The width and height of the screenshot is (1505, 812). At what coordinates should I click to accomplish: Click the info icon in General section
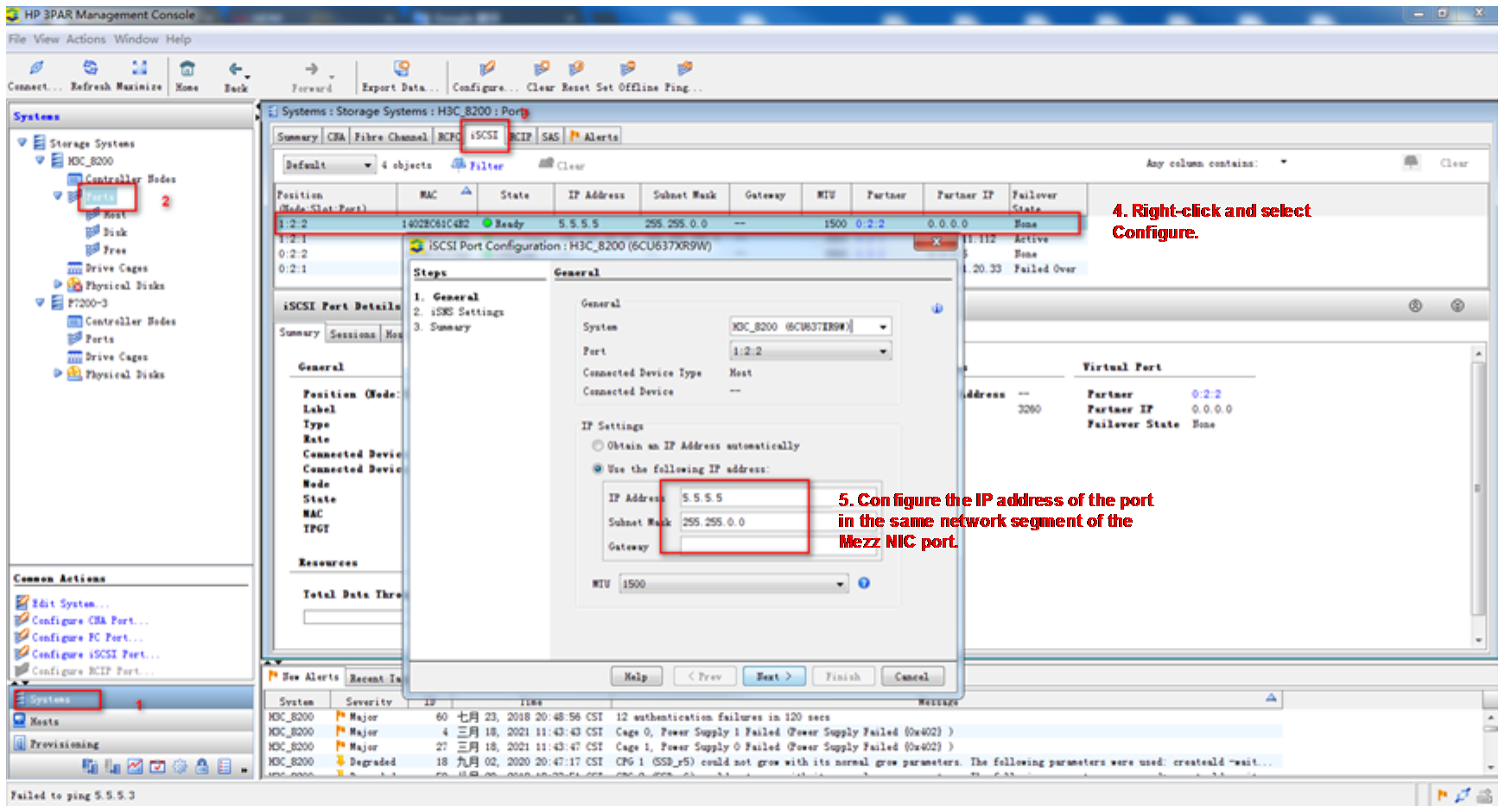coord(937,308)
